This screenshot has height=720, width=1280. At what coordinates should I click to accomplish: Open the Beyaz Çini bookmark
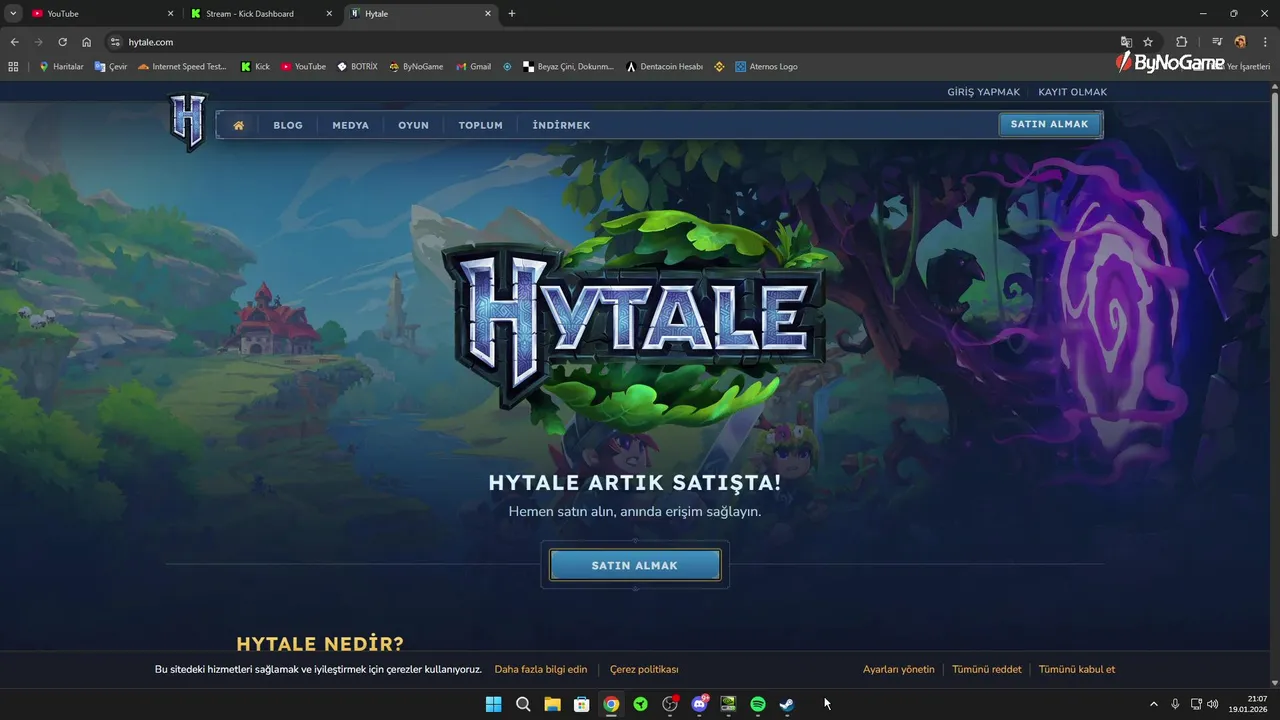point(568,67)
